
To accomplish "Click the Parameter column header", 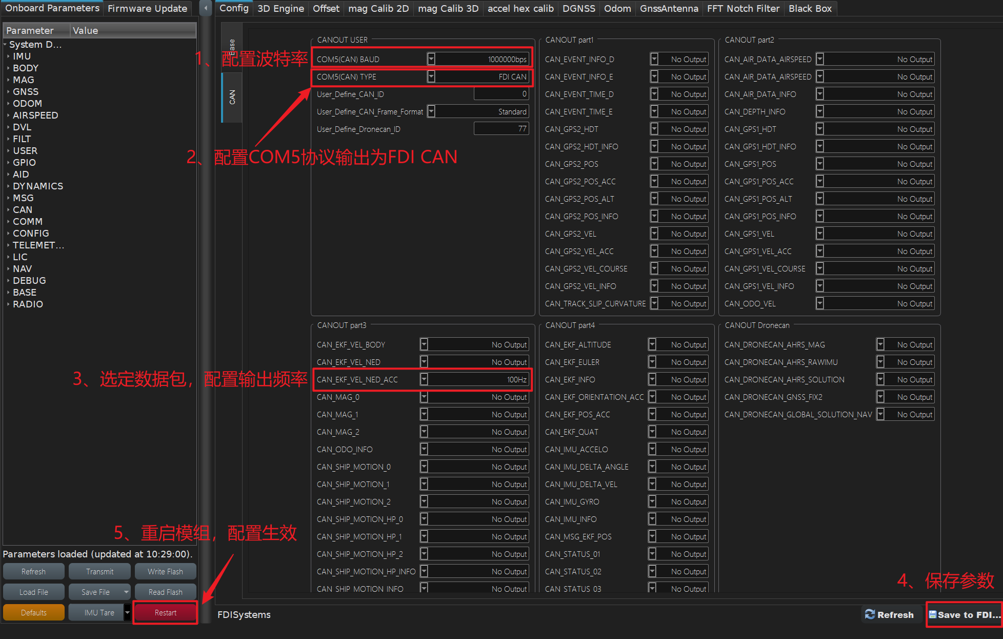I will coord(36,31).
